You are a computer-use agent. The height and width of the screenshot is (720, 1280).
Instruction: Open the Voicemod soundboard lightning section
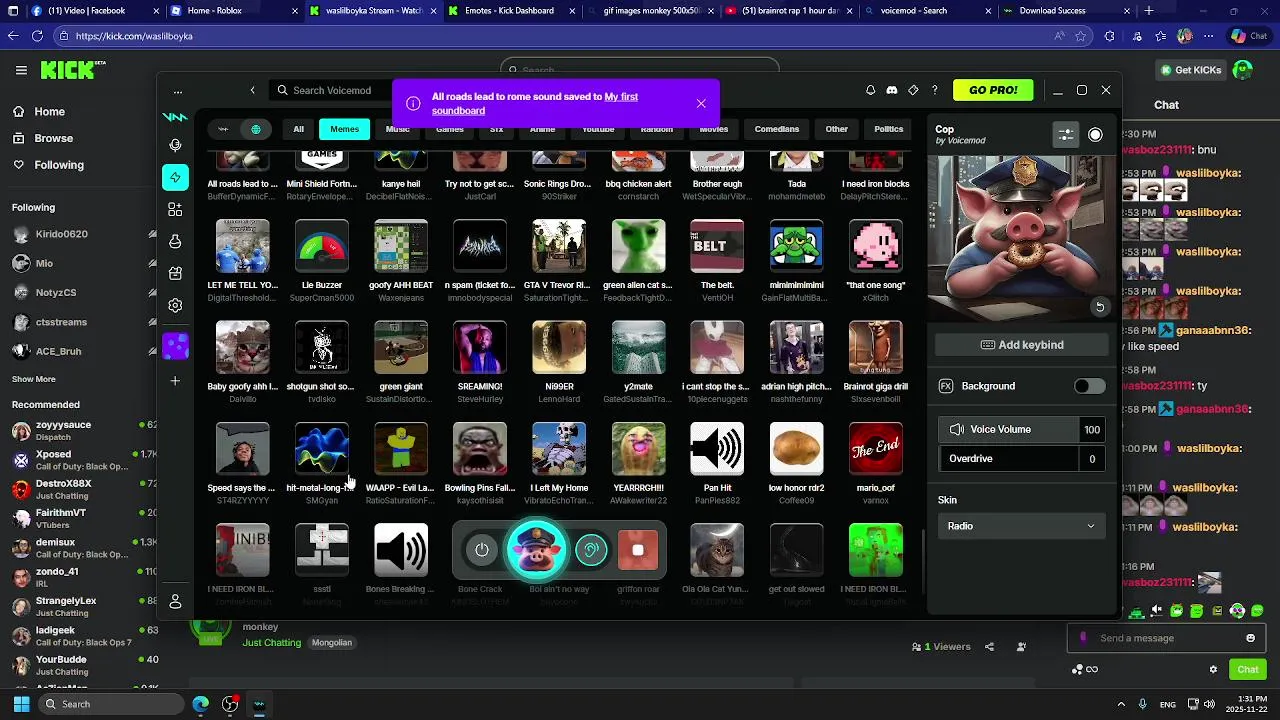175,177
